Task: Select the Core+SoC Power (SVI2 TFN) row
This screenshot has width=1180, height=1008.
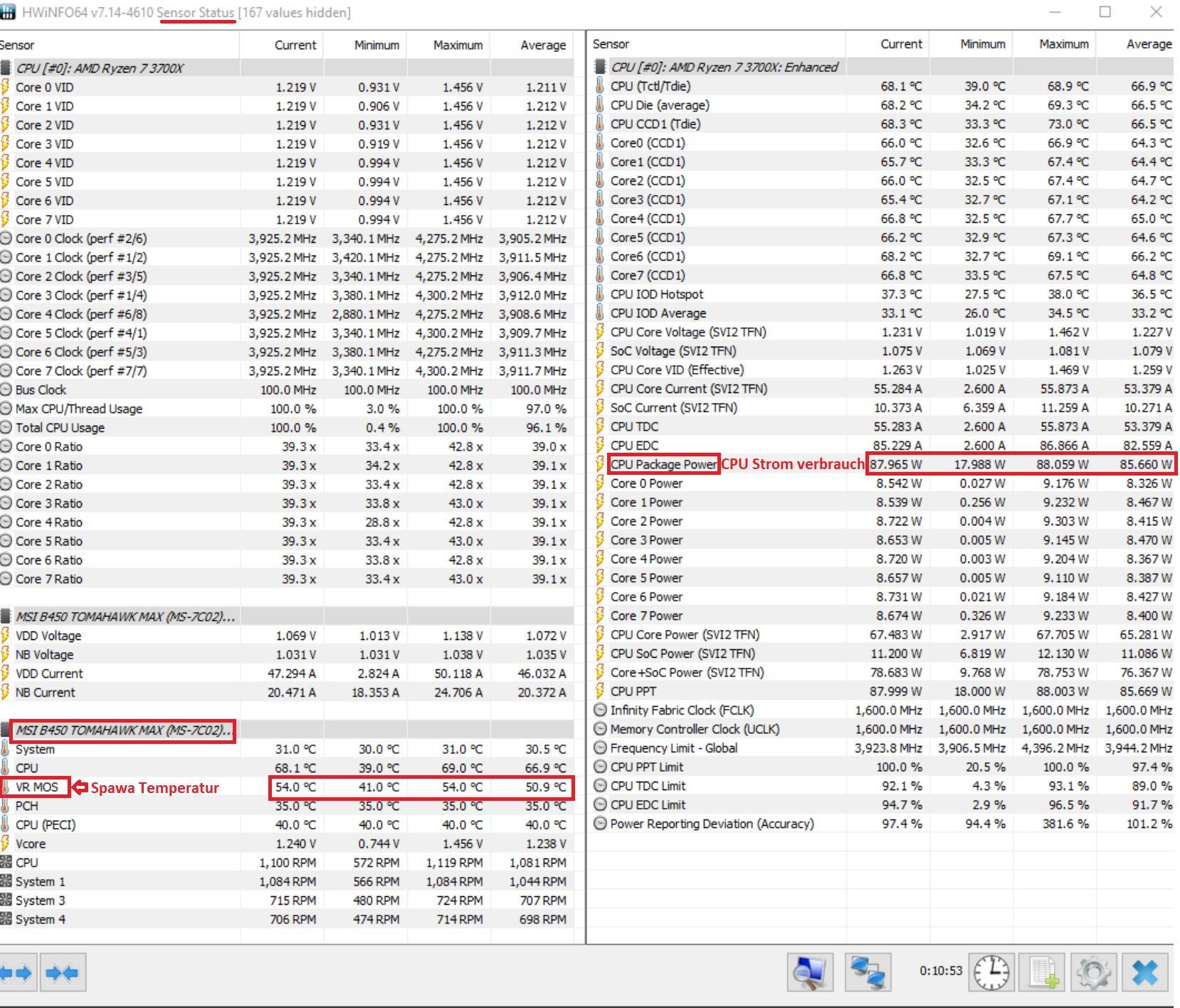Action: (880, 672)
